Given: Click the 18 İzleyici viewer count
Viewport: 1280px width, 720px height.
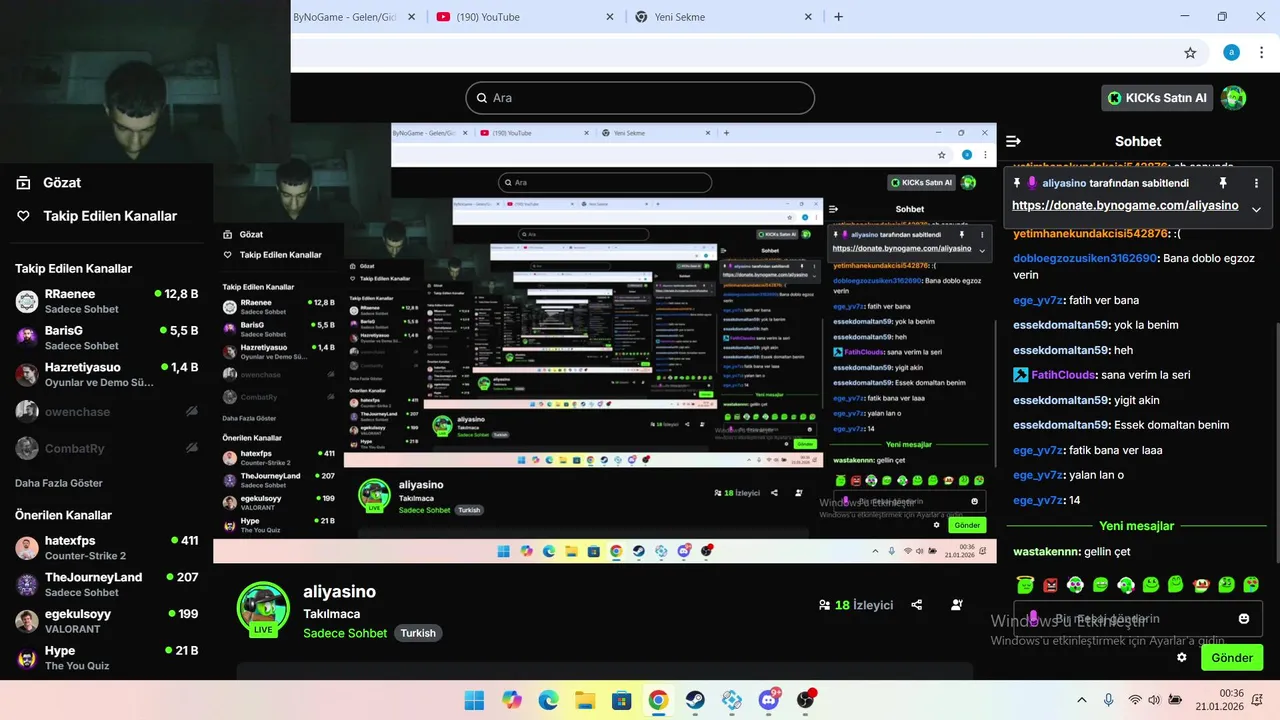Looking at the screenshot, I should (x=855, y=605).
